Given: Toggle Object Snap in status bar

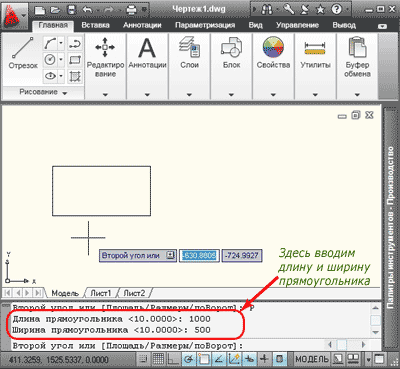Looking at the screenshot, I should pyautogui.click(x=203, y=359).
